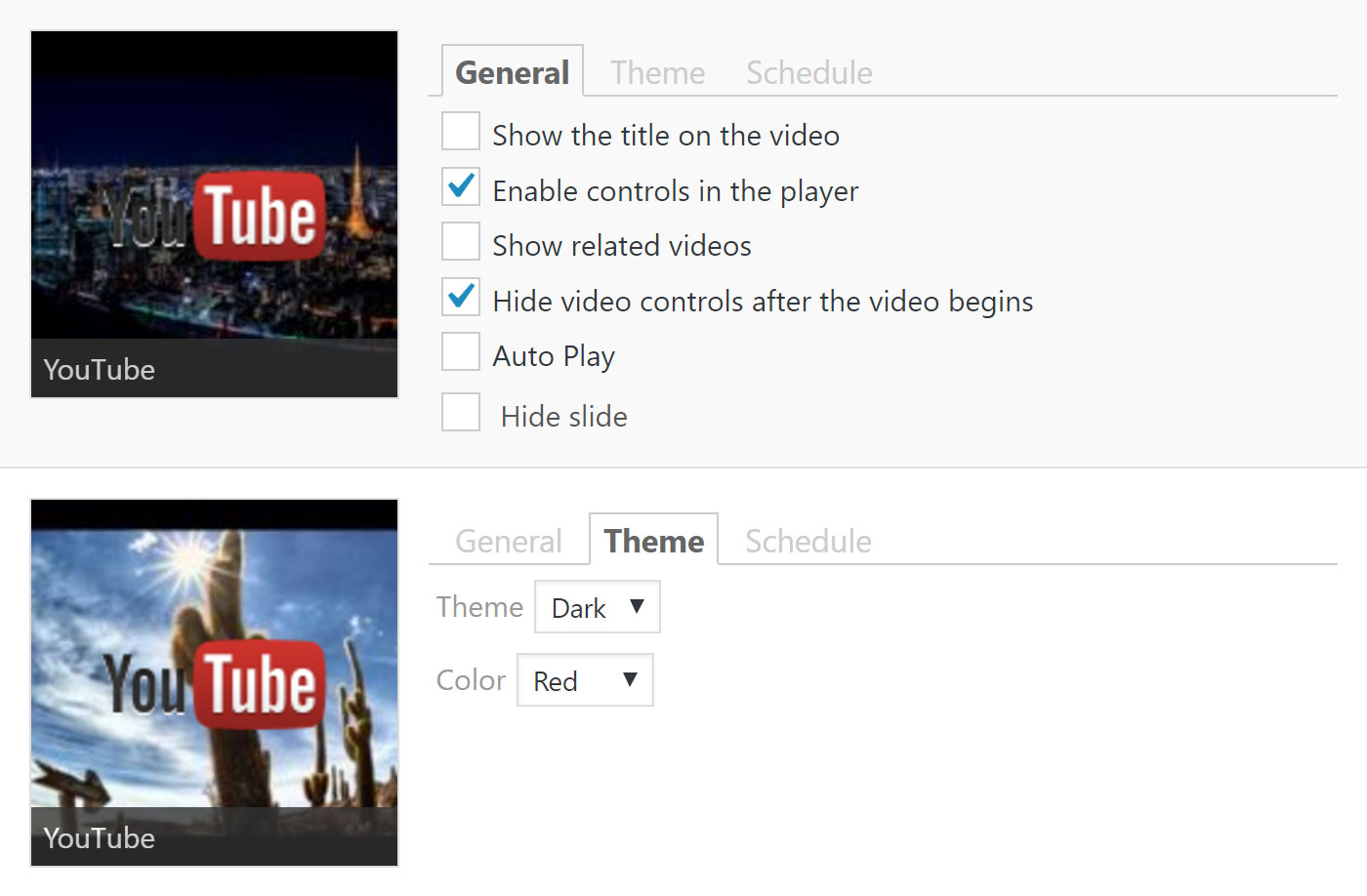
Task: Enable Show the title on the video
Action: 461,132
